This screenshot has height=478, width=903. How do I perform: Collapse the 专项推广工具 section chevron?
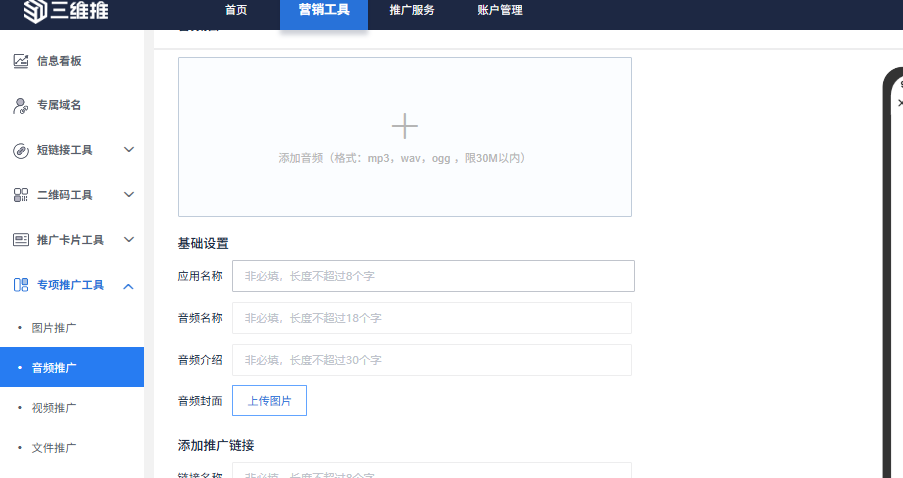click(x=128, y=286)
